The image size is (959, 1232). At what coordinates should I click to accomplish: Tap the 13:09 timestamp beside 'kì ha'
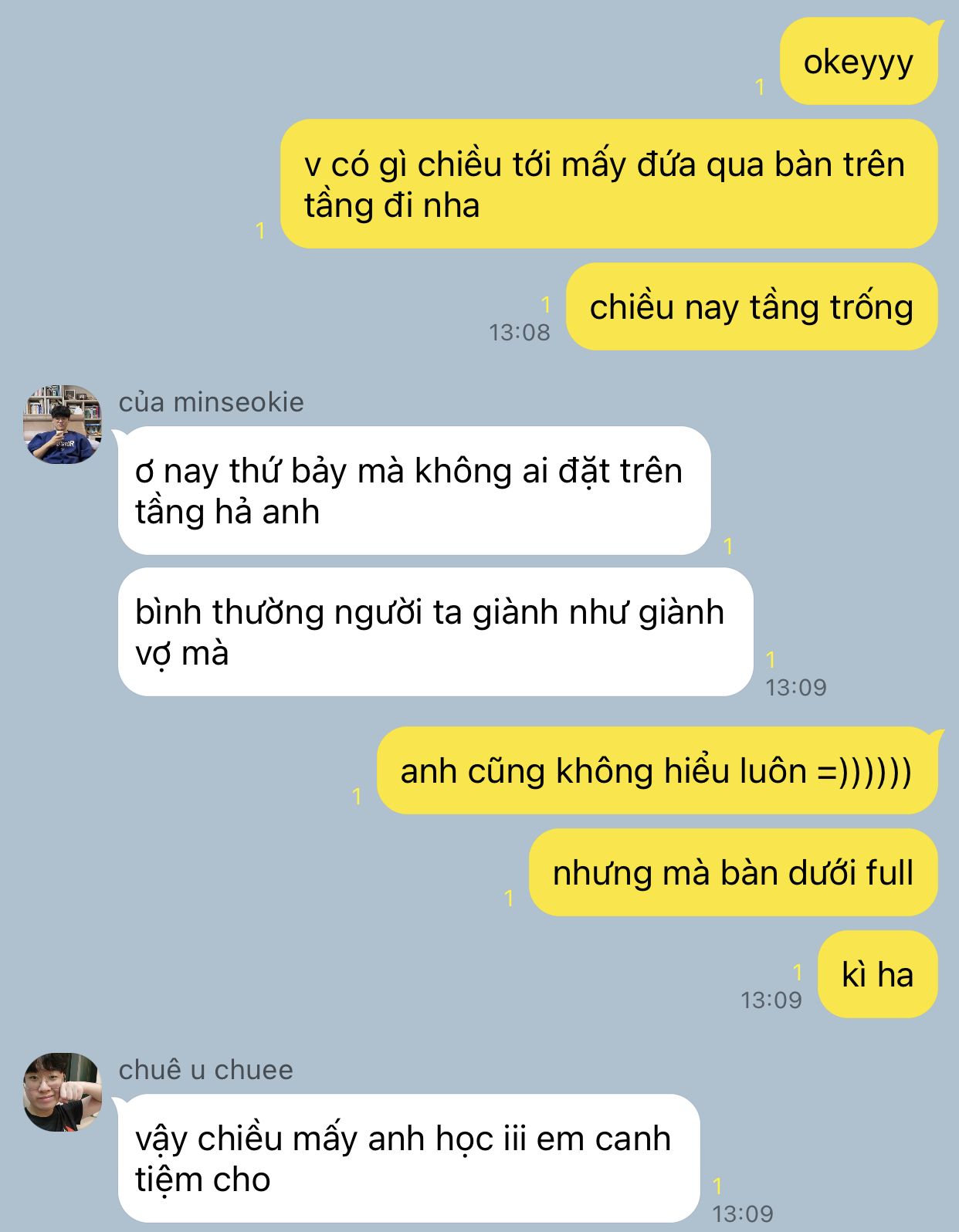[771, 1000]
